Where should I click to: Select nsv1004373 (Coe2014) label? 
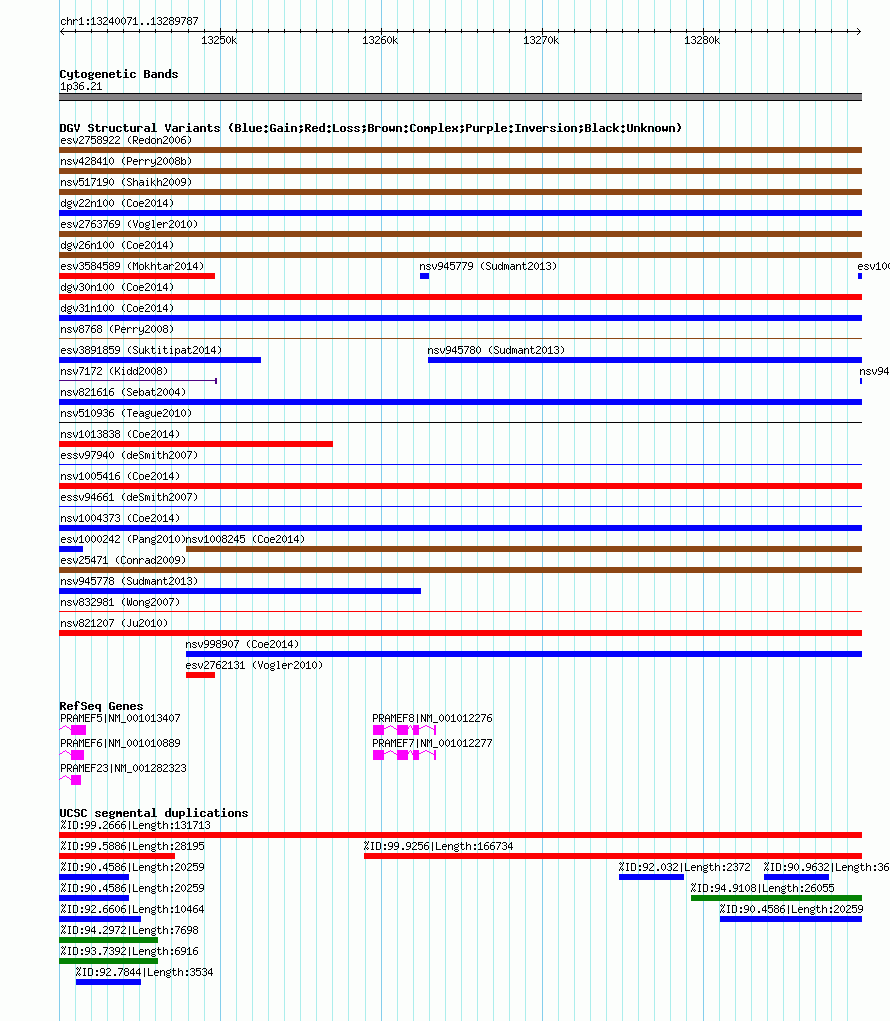pos(120,518)
